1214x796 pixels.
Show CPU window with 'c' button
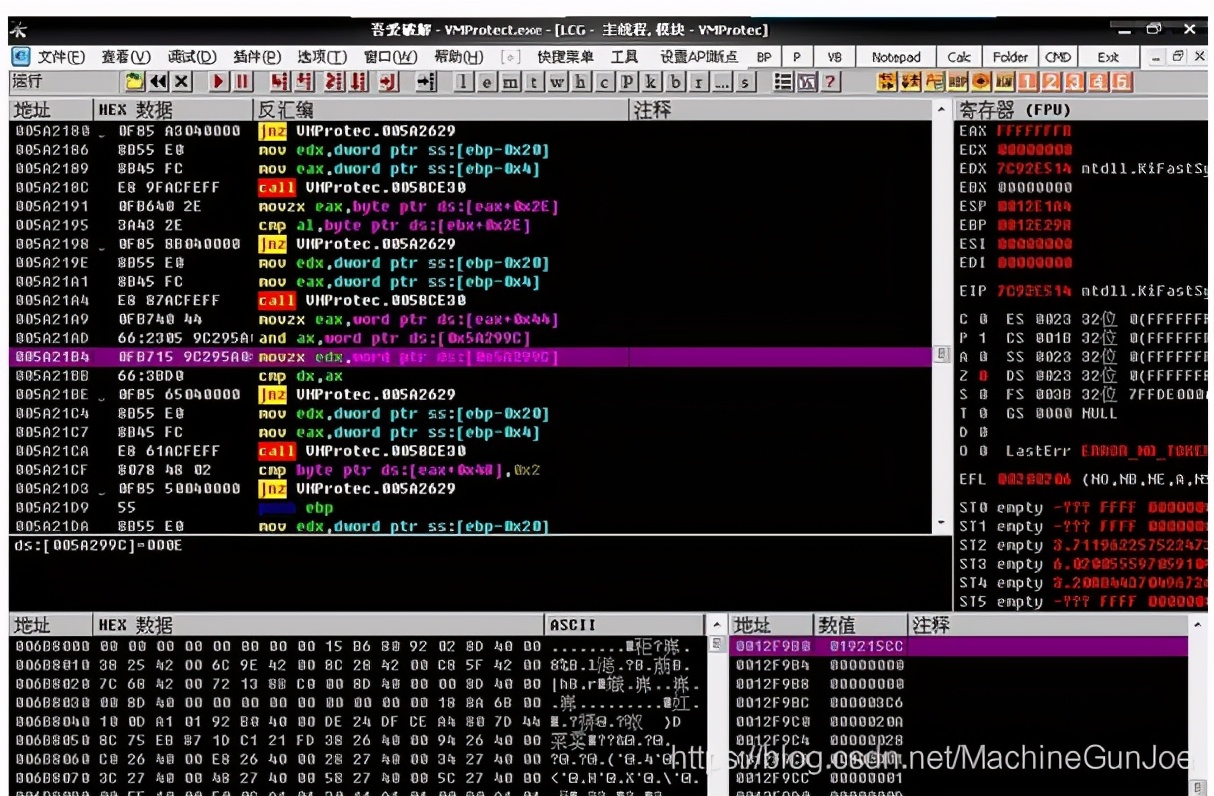tap(603, 82)
